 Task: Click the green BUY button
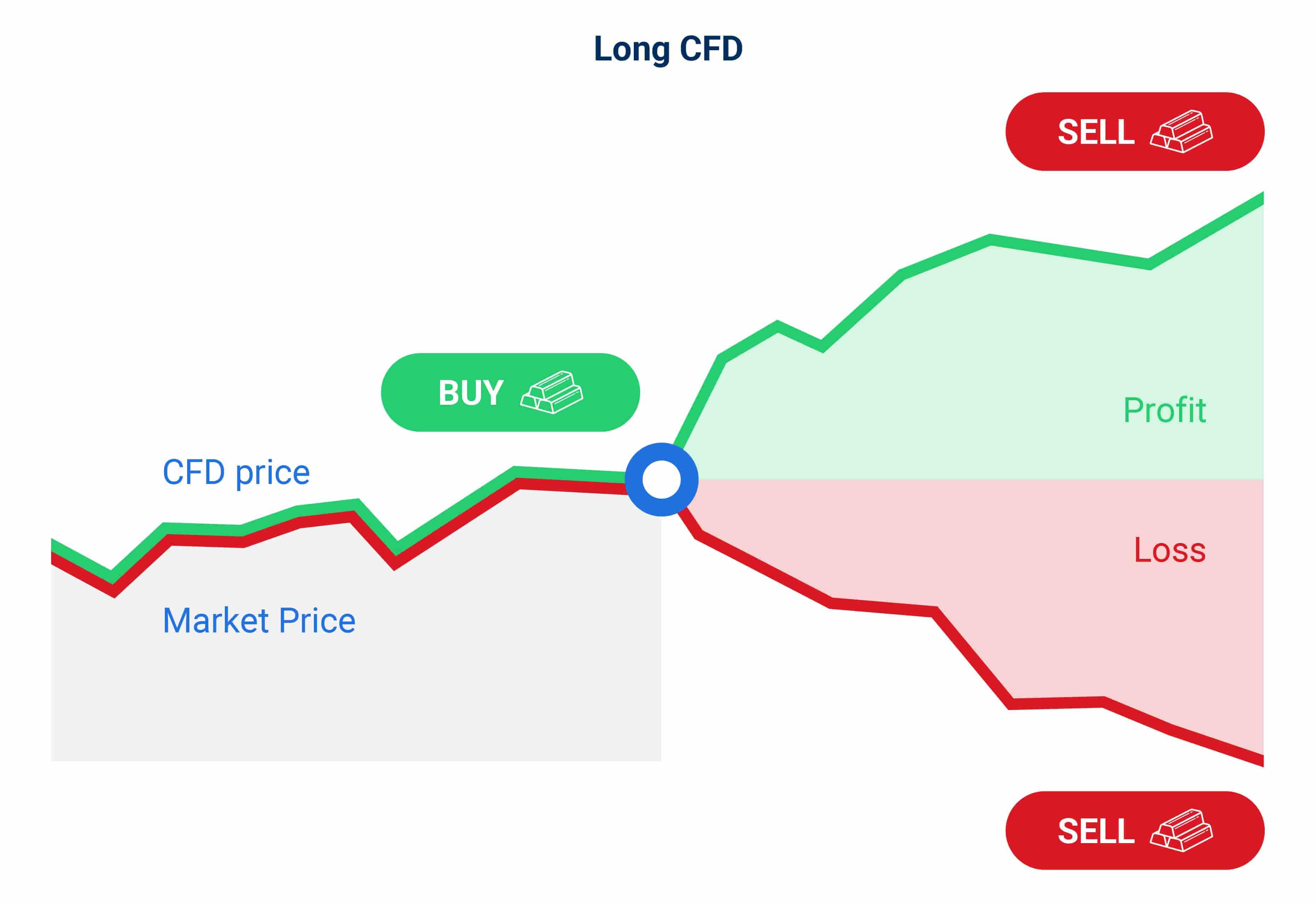click(510, 392)
